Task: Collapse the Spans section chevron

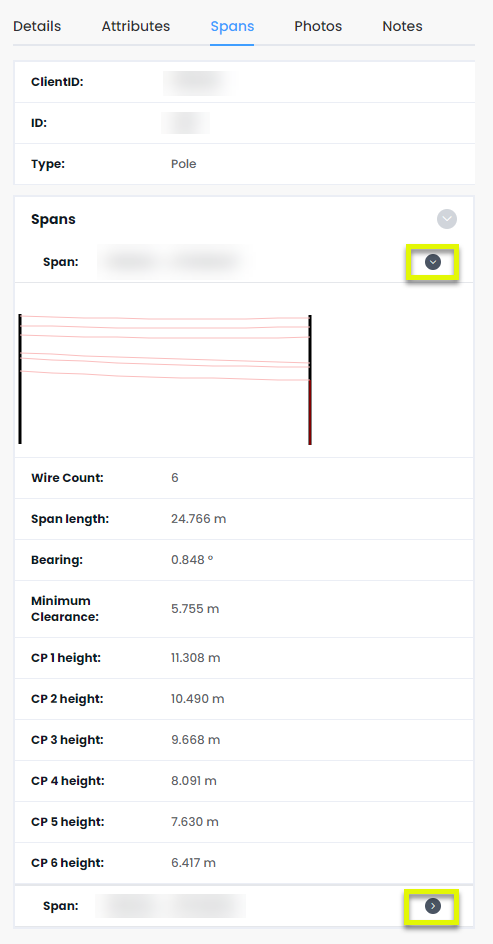Action: point(447,219)
